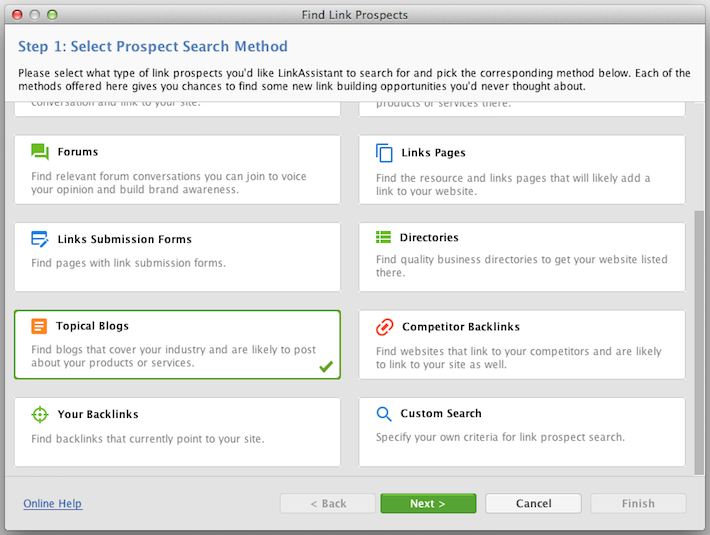Click 'Find blogs that cover your industry' text
The width and height of the screenshot is (710, 535).
173,356
